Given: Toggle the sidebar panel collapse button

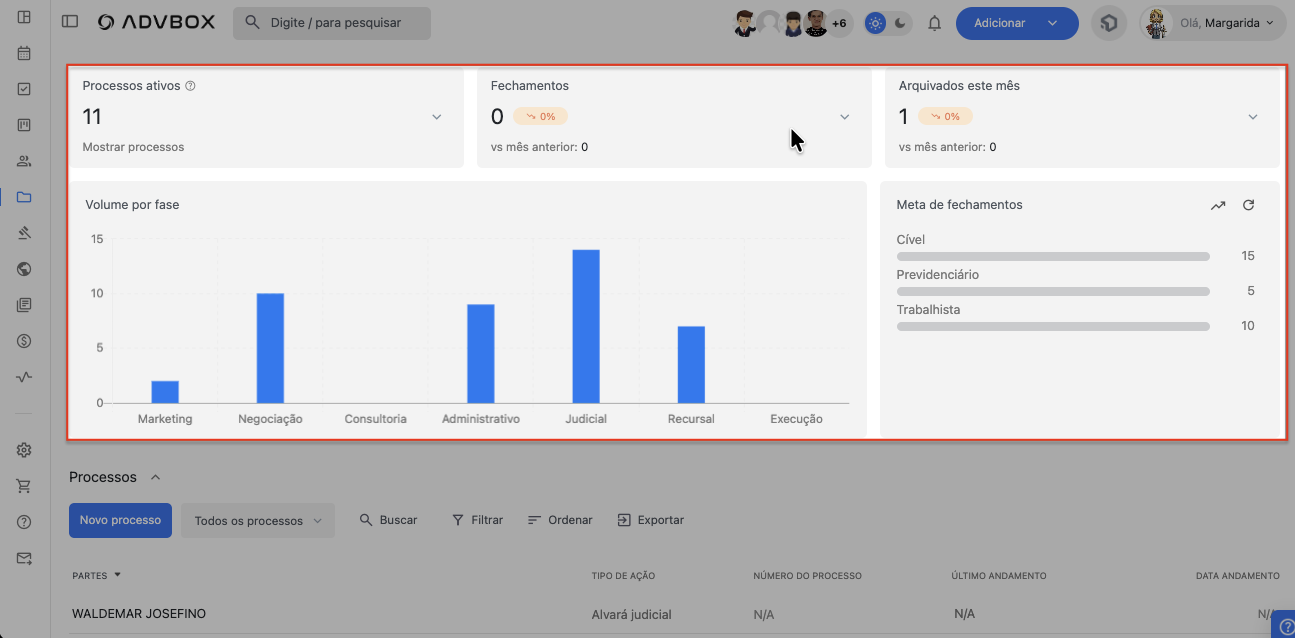Looking at the screenshot, I should click(x=69, y=22).
